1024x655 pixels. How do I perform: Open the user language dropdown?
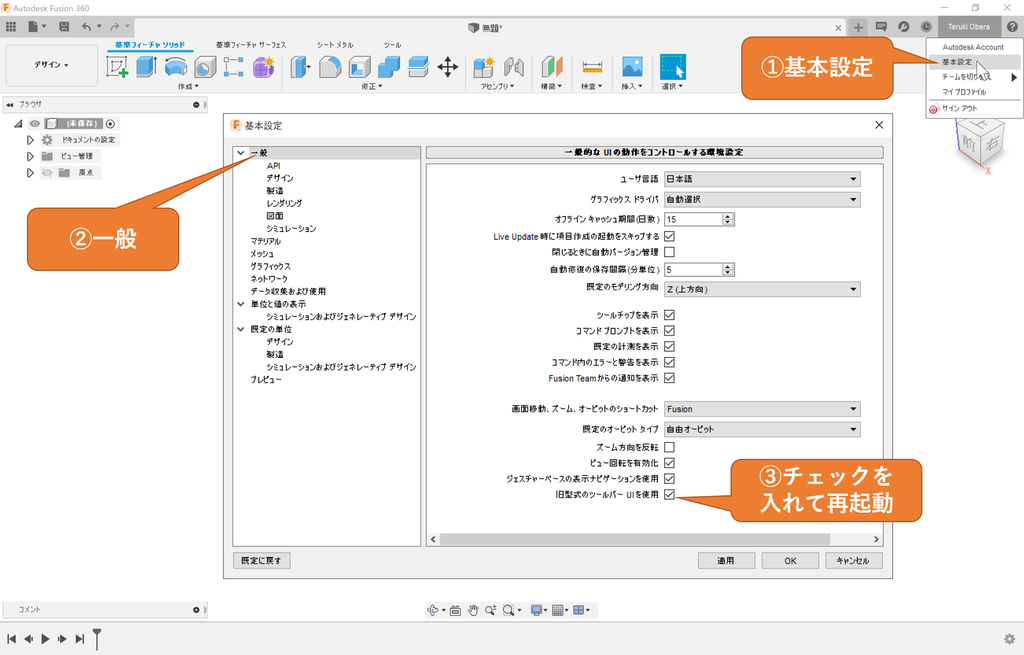(x=762, y=179)
